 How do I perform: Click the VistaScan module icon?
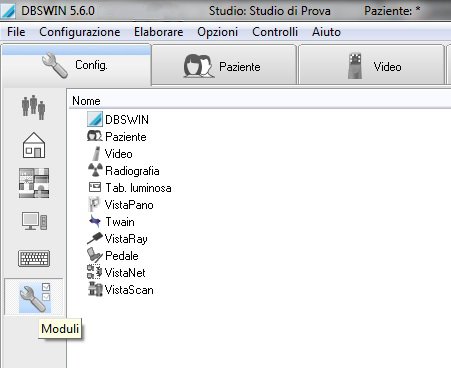[x=95, y=289]
